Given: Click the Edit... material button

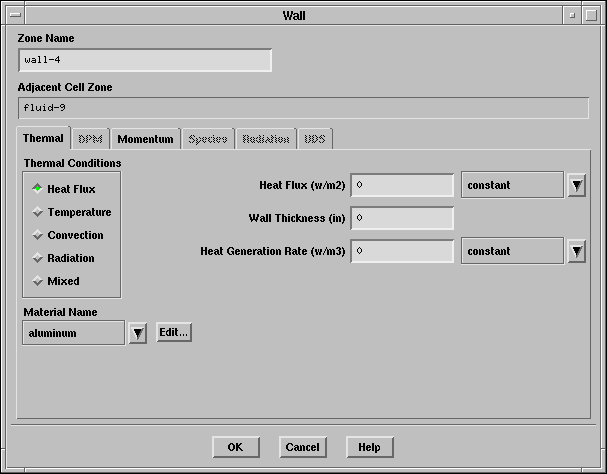Looking at the screenshot, I should point(173,332).
